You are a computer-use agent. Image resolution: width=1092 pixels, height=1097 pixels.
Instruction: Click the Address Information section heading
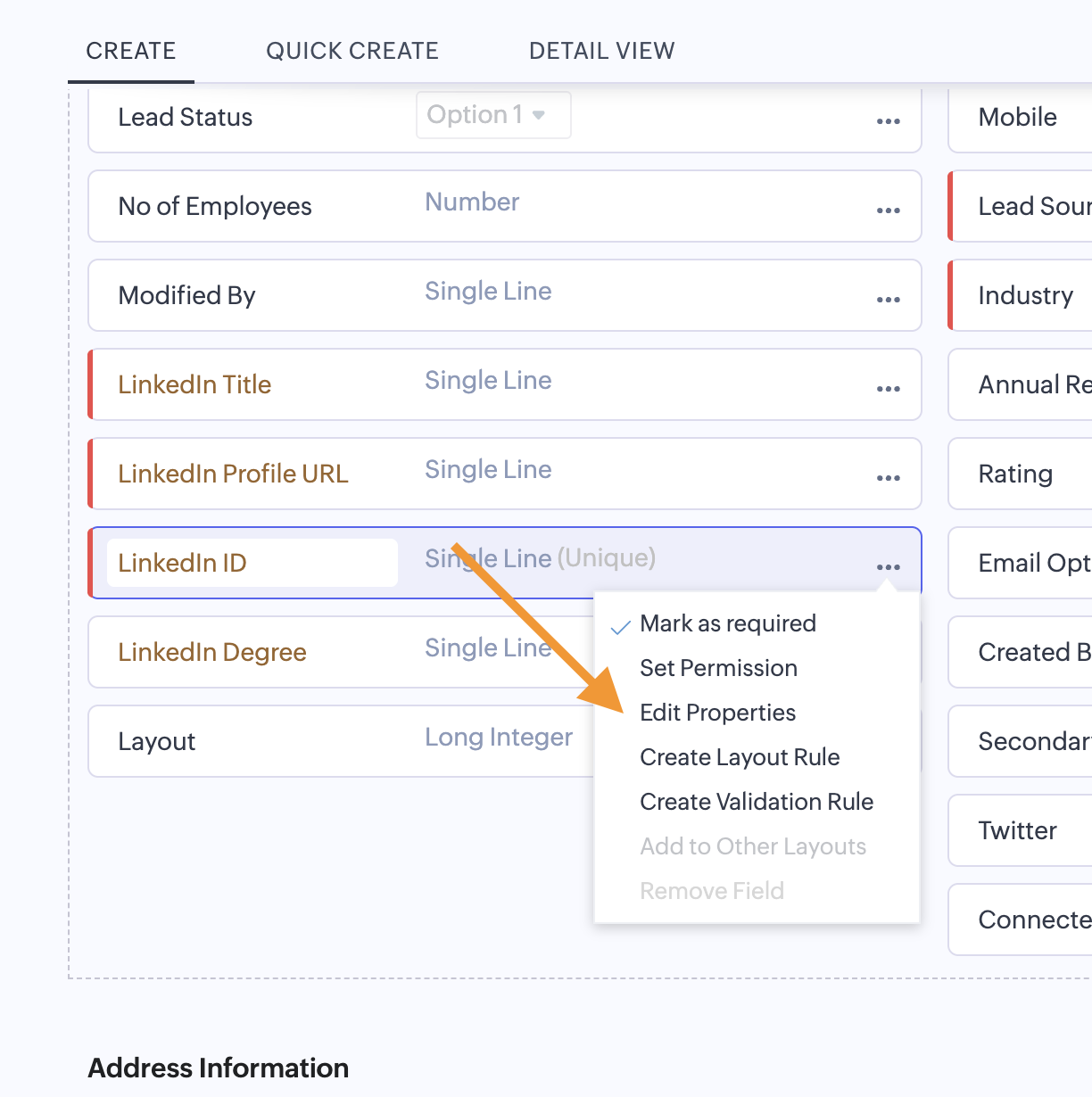click(x=219, y=1068)
